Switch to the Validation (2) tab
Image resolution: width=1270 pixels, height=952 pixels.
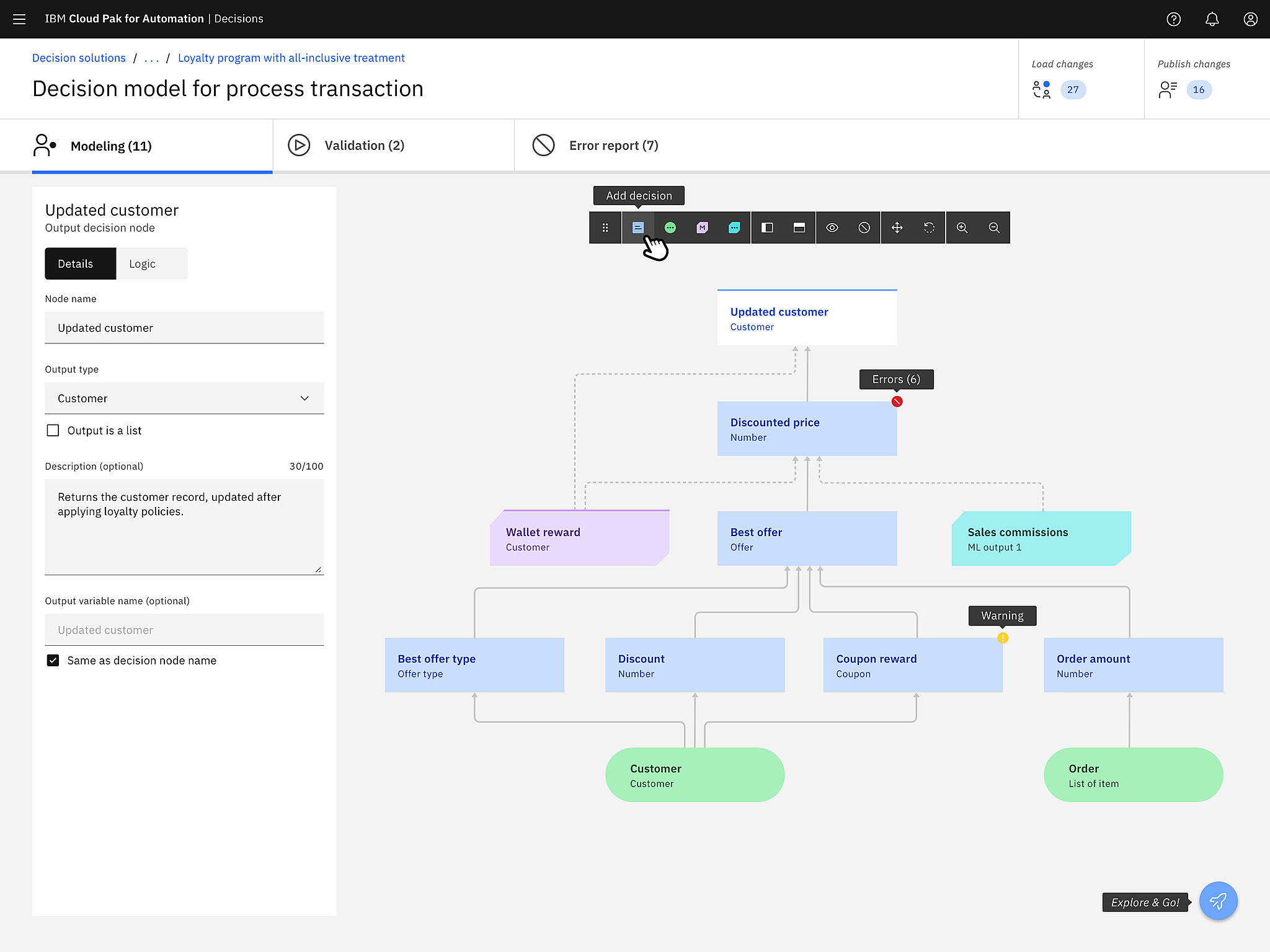[x=393, y=146]
